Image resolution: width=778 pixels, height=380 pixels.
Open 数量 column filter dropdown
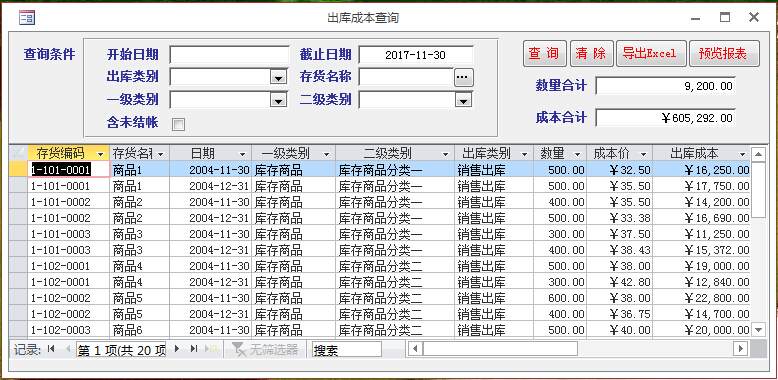tap(578, 153)
